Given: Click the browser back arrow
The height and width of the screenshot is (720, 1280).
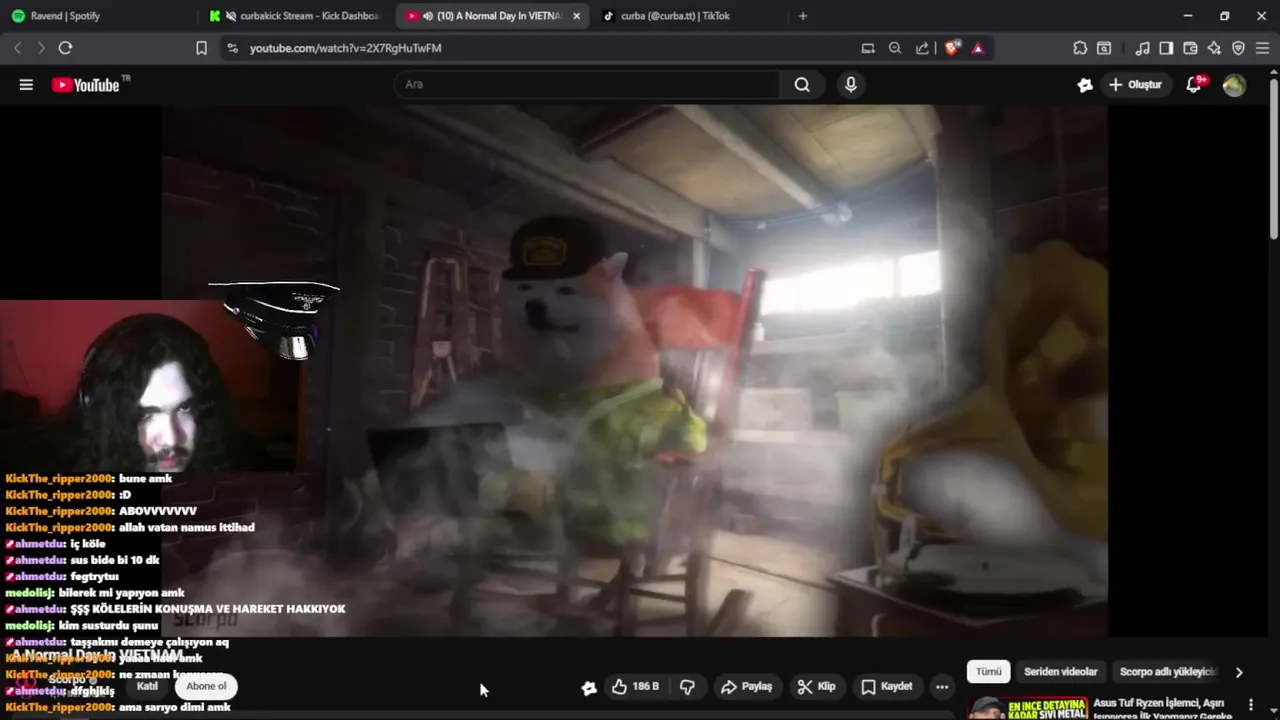Looking at the screenshot, I should click(x=17, y=48).
